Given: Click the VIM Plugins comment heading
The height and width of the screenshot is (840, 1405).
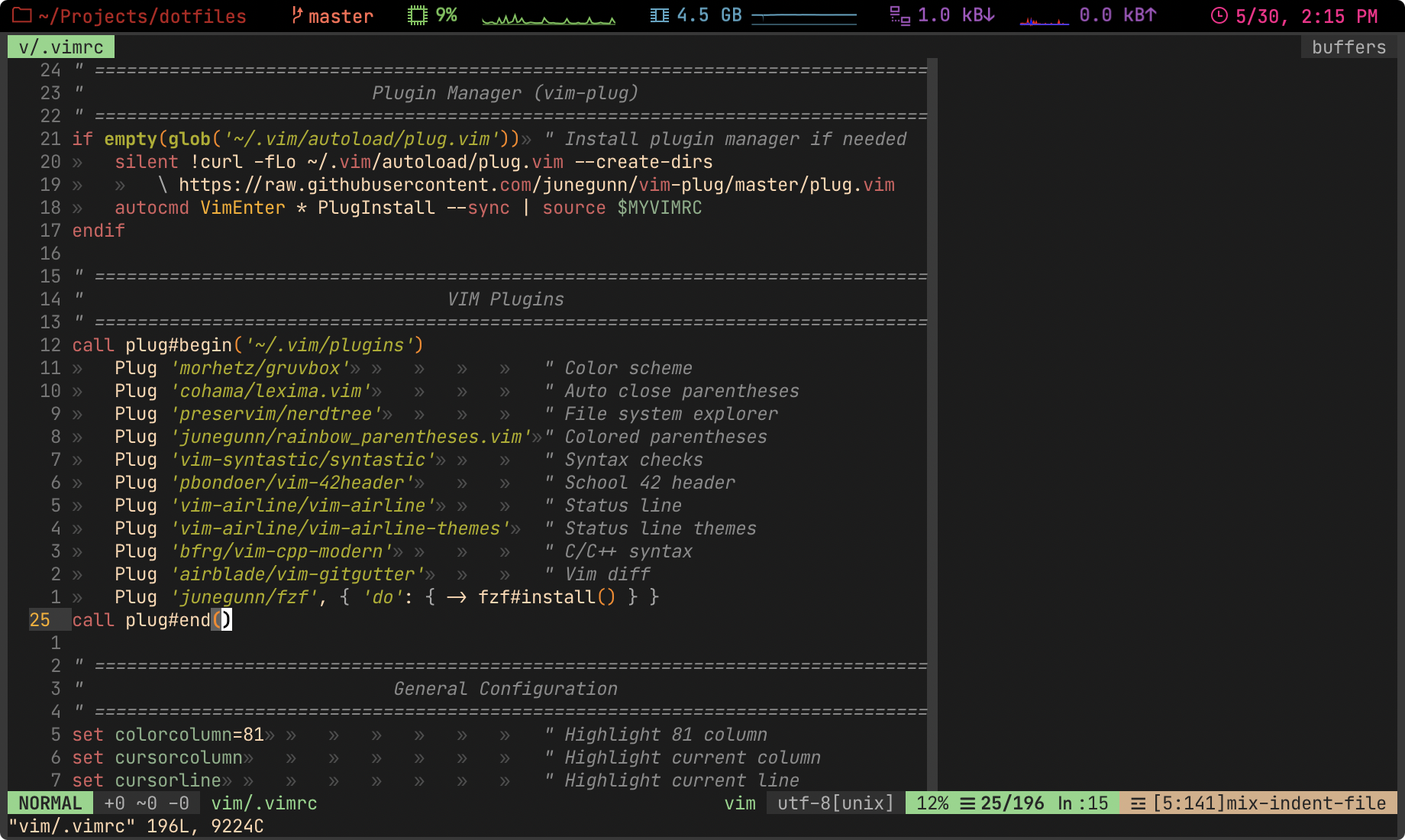Looking at the screenshot, I should 505,299.
